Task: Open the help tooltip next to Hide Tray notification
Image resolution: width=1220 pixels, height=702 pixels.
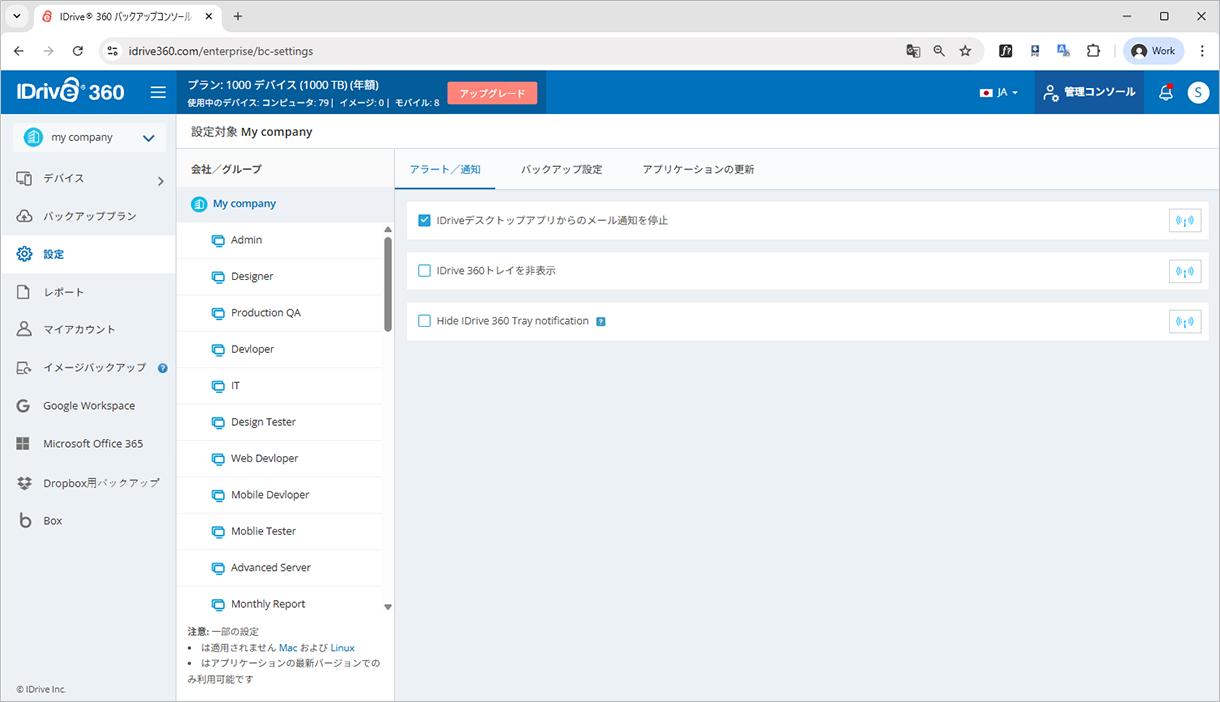Action: (600, 321)
